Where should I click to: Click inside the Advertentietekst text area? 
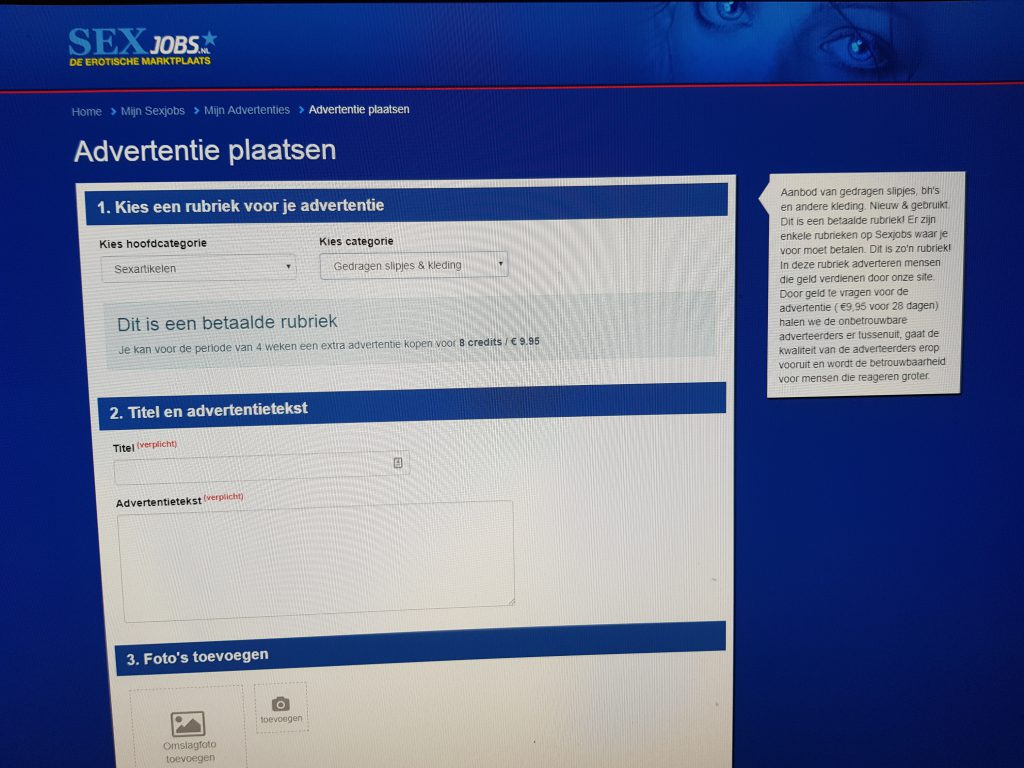(x=317, y=561)
